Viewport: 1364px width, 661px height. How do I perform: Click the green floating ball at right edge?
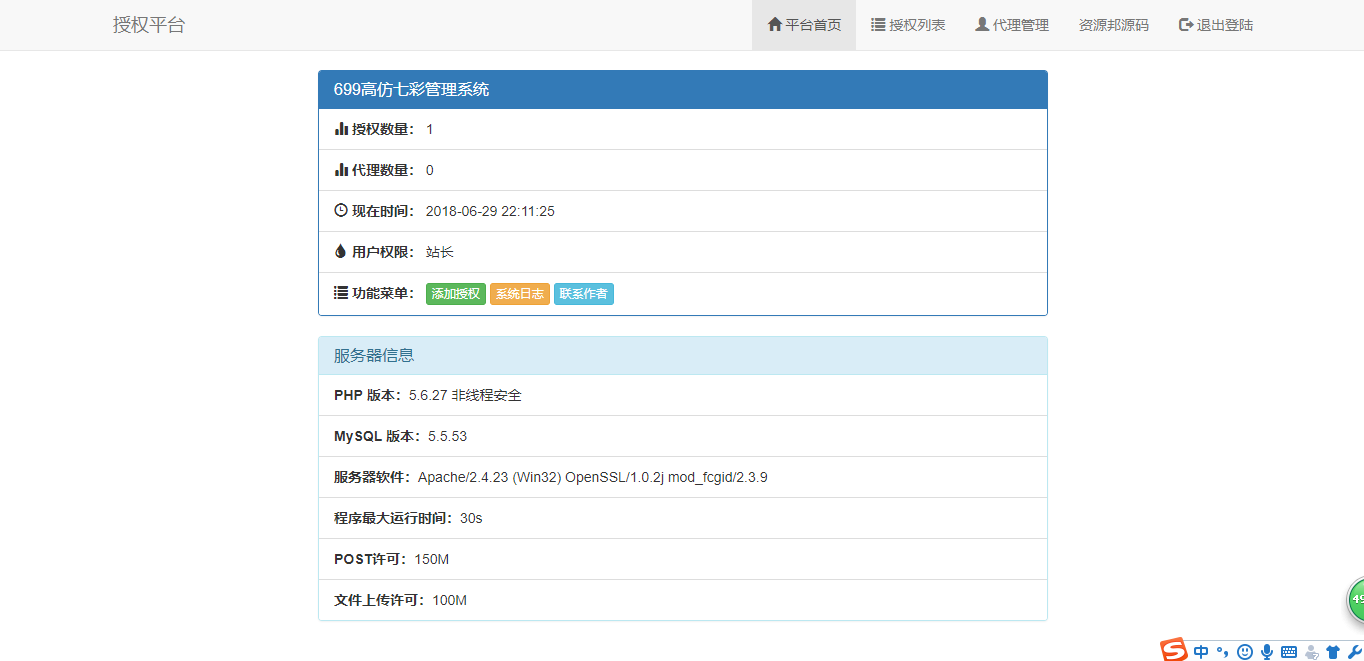tap(1356, 599)
